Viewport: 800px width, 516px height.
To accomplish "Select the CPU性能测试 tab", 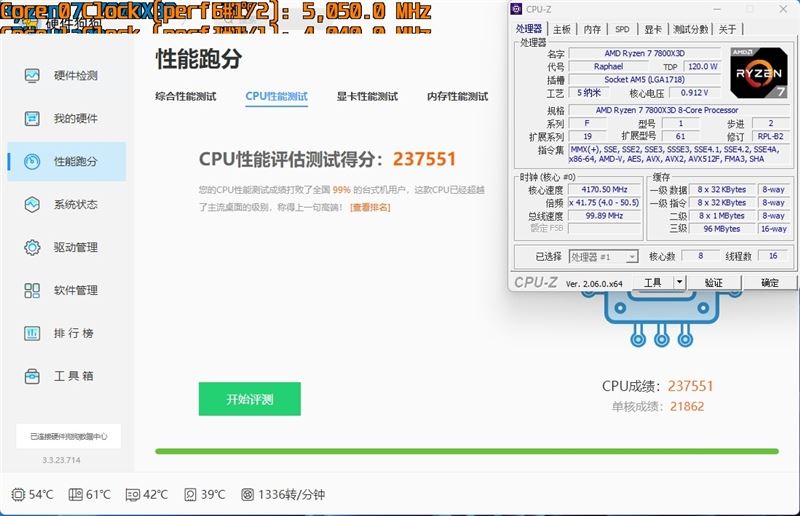I will click(277, 96).
